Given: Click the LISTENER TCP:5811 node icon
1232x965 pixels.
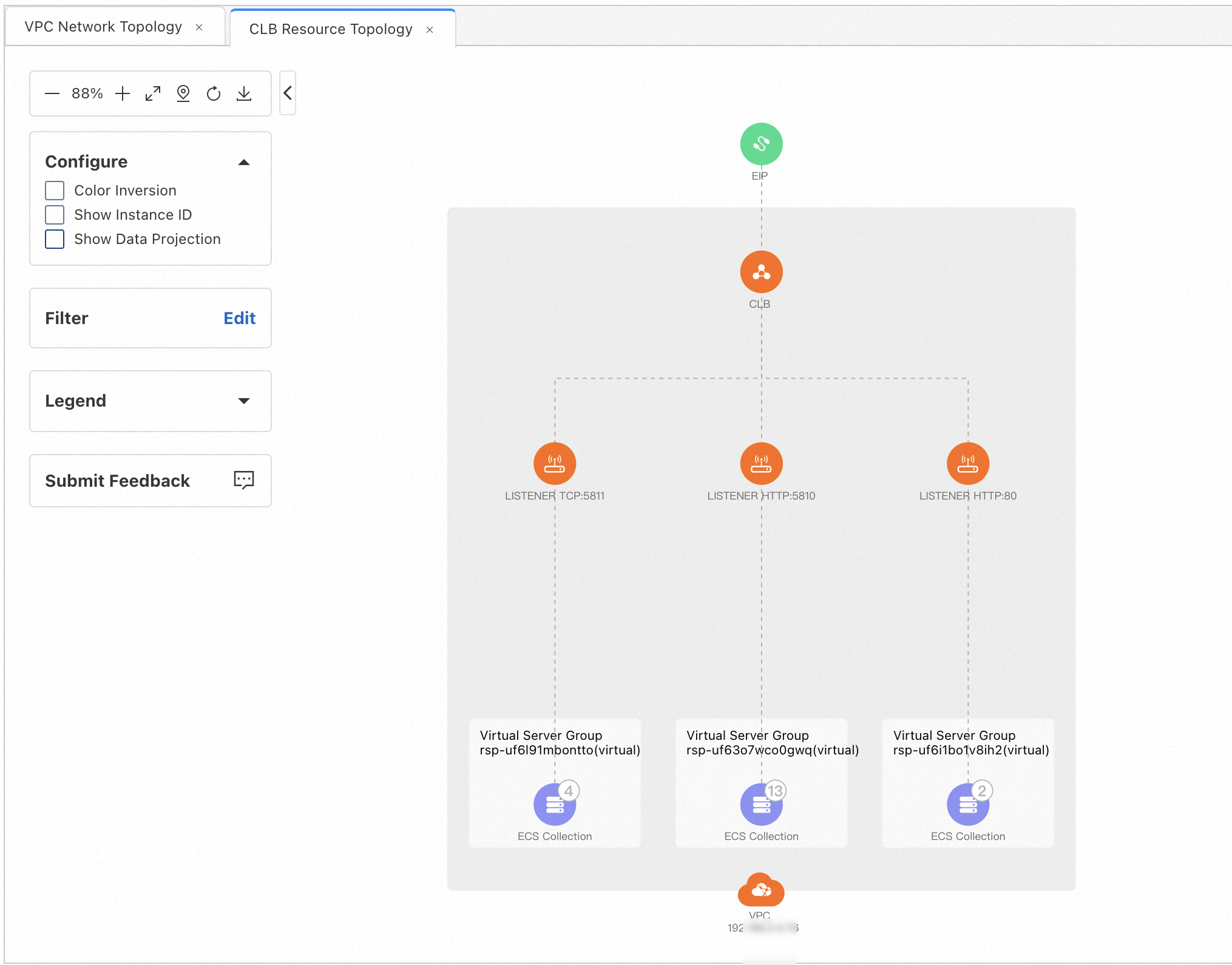Looking at the screenshot, I should click(x=554, y=464).
